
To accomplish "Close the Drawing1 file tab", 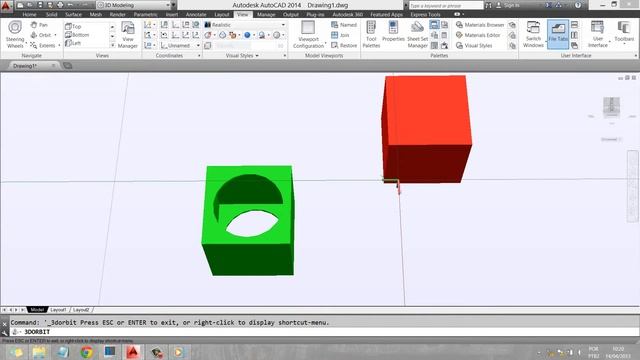I will click(x=53, y=65).
